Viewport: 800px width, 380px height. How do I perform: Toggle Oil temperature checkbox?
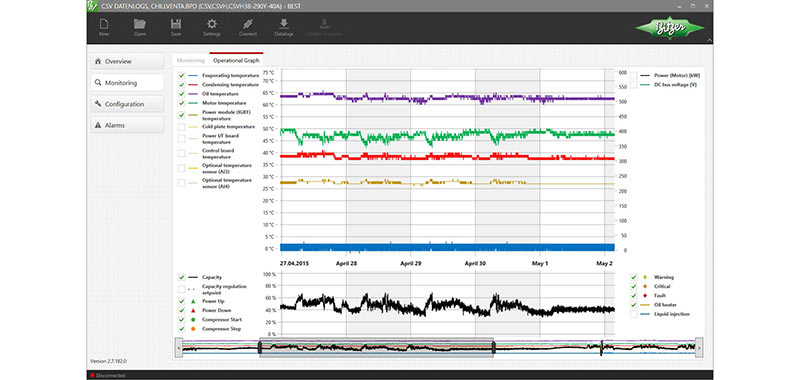181,94
